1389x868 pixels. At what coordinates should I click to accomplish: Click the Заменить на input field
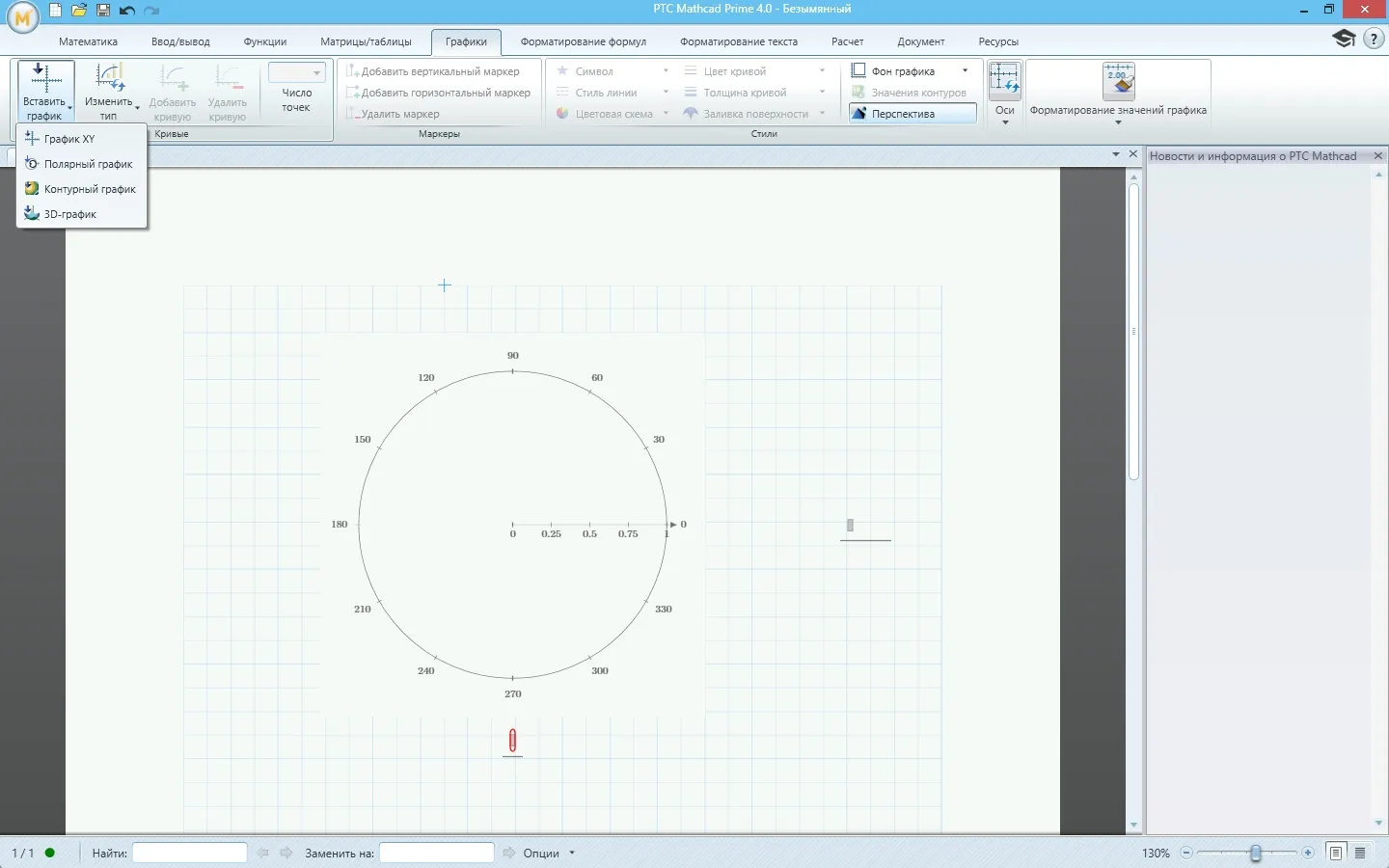tap(437, 853)
